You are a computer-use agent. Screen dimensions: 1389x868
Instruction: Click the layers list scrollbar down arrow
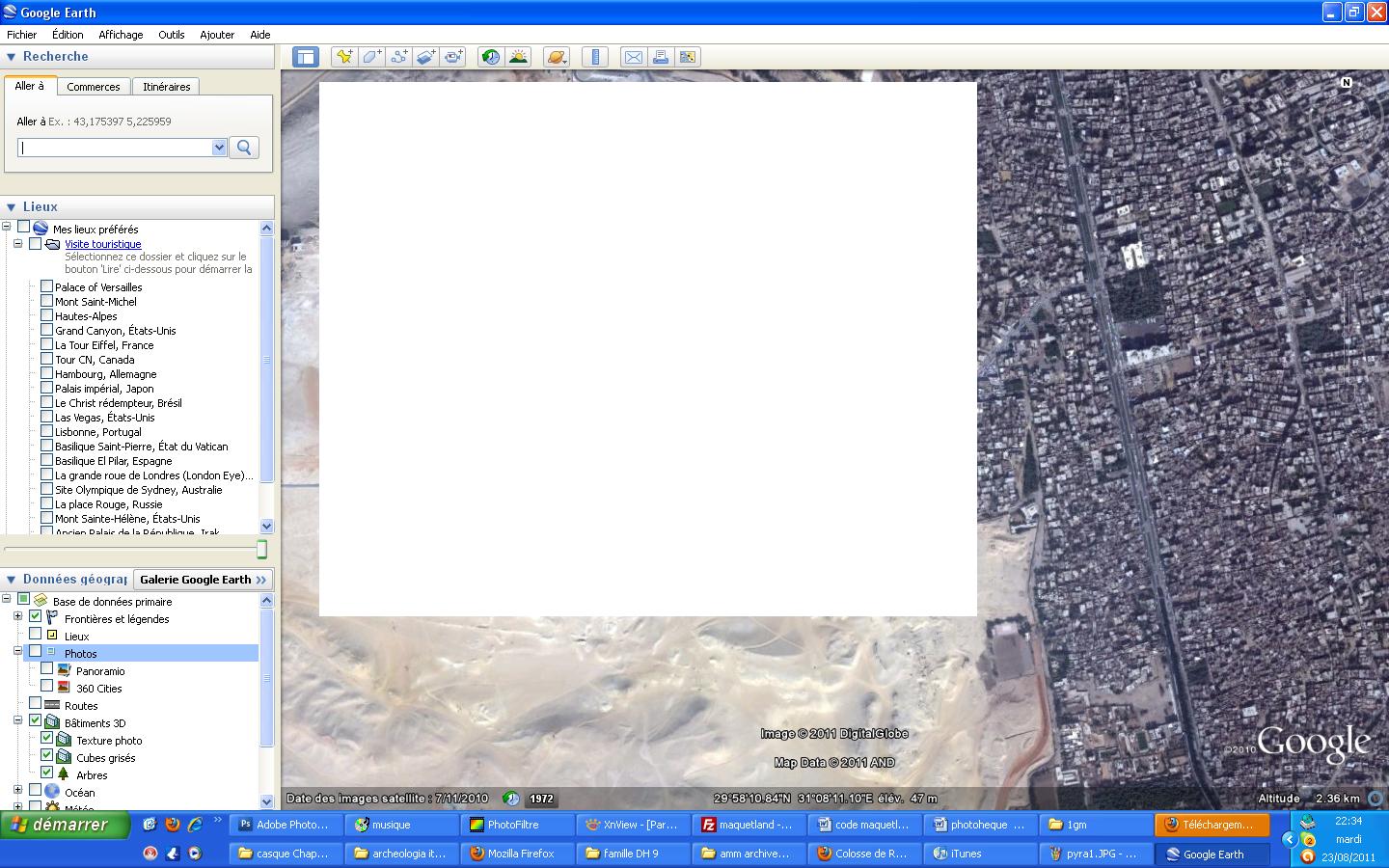tap(267, 801)
